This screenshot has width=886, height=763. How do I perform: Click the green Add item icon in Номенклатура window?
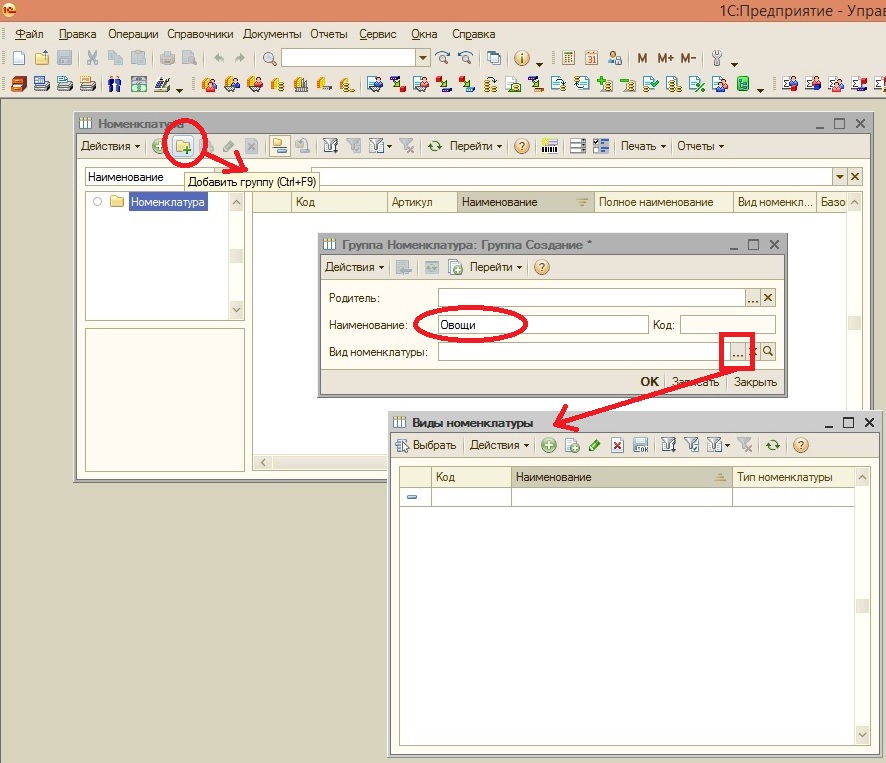pos(158,146)
